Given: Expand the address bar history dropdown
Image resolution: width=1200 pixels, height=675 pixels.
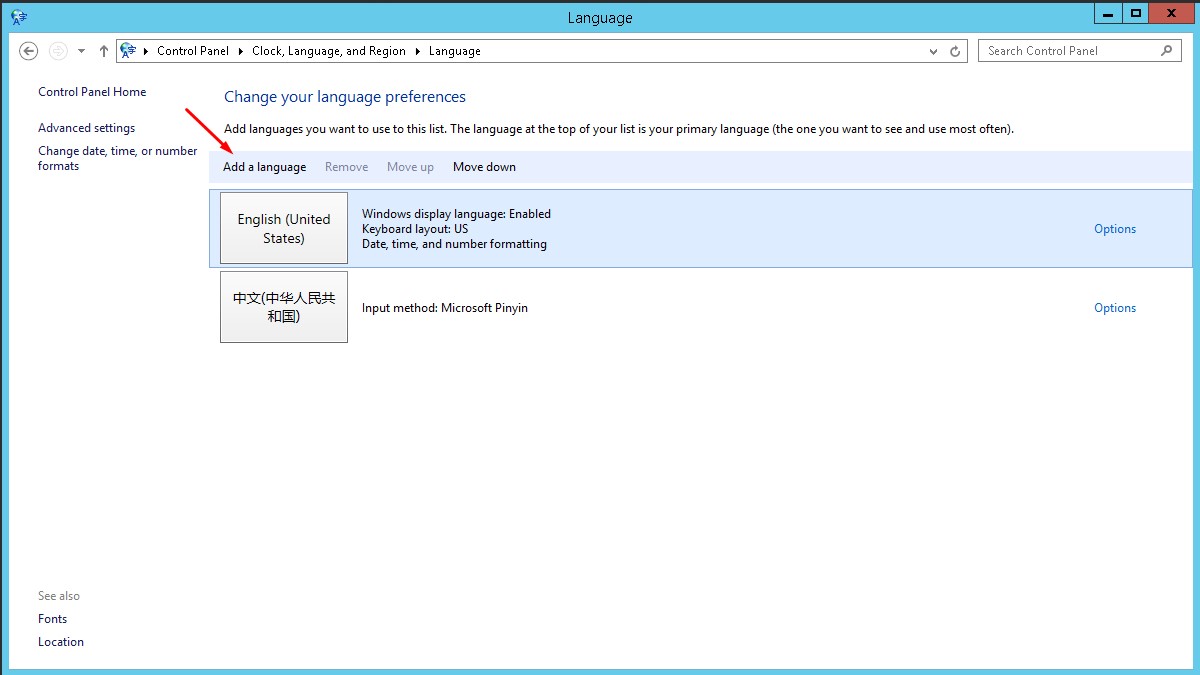Looking at the screenshot, I should coord(934,51).
